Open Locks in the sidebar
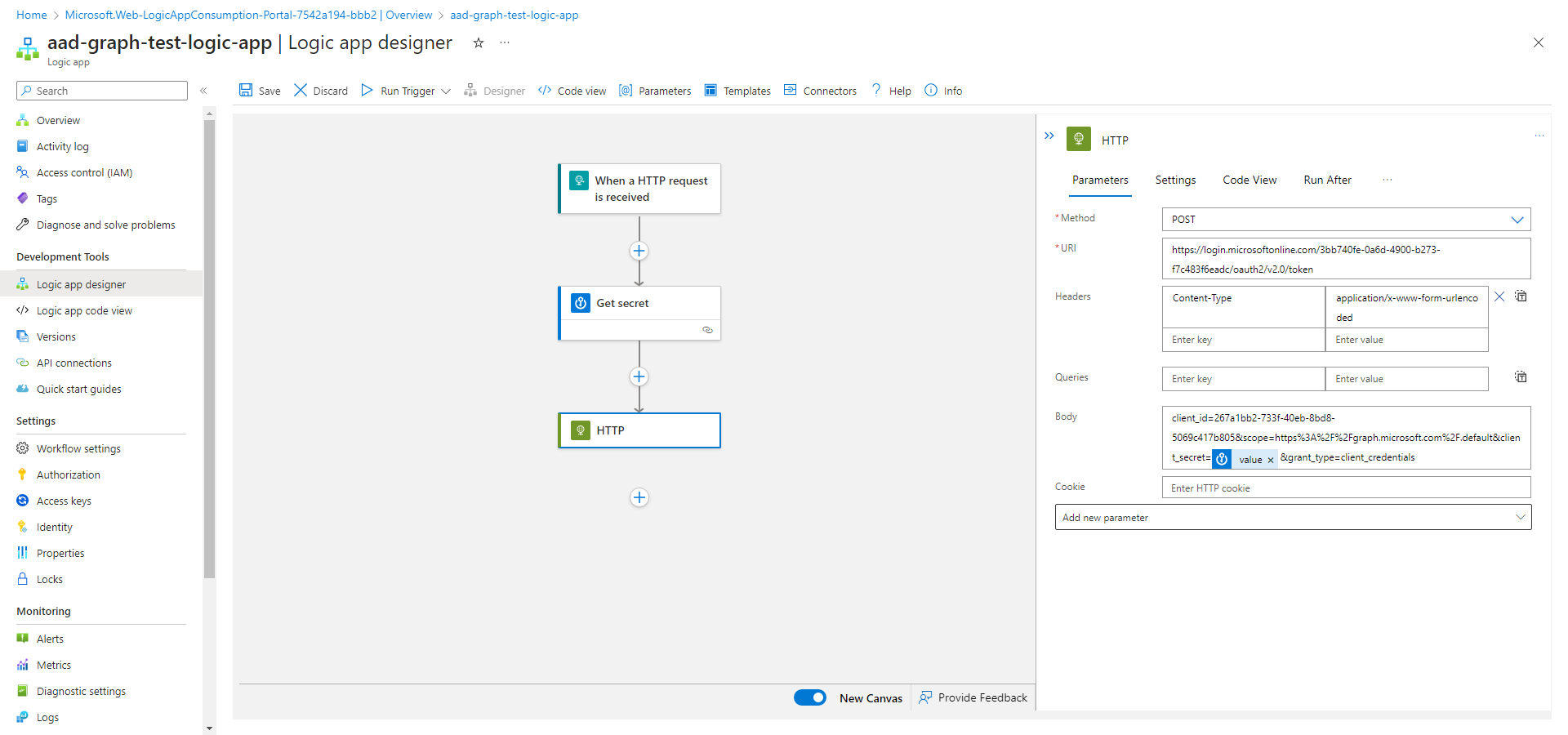 (49, 579)
